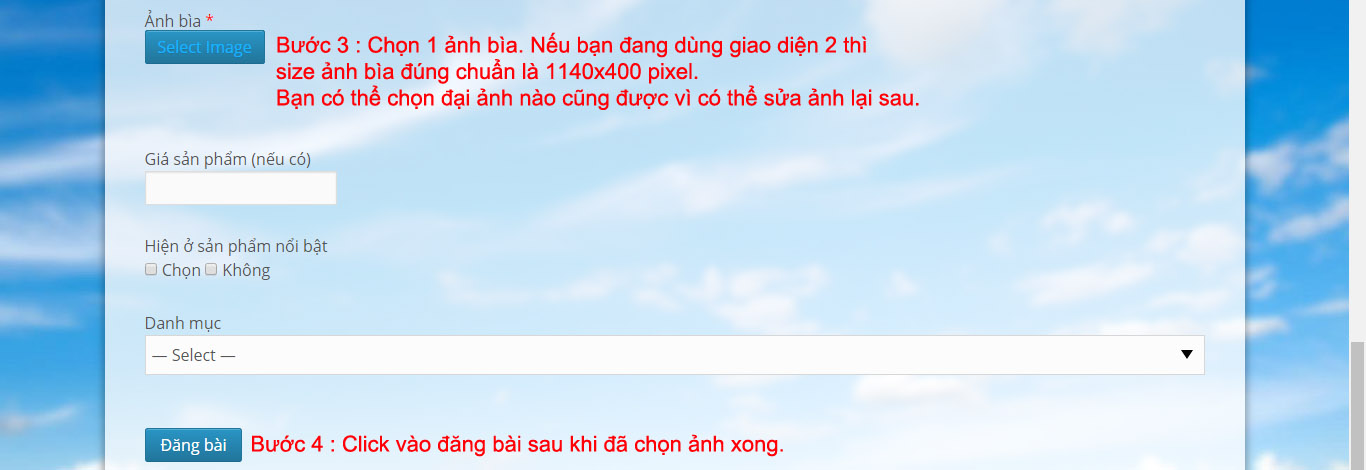Open the Danh mục Select dropdown
This screenshot has width=1366, height=470.
point(675,355)
